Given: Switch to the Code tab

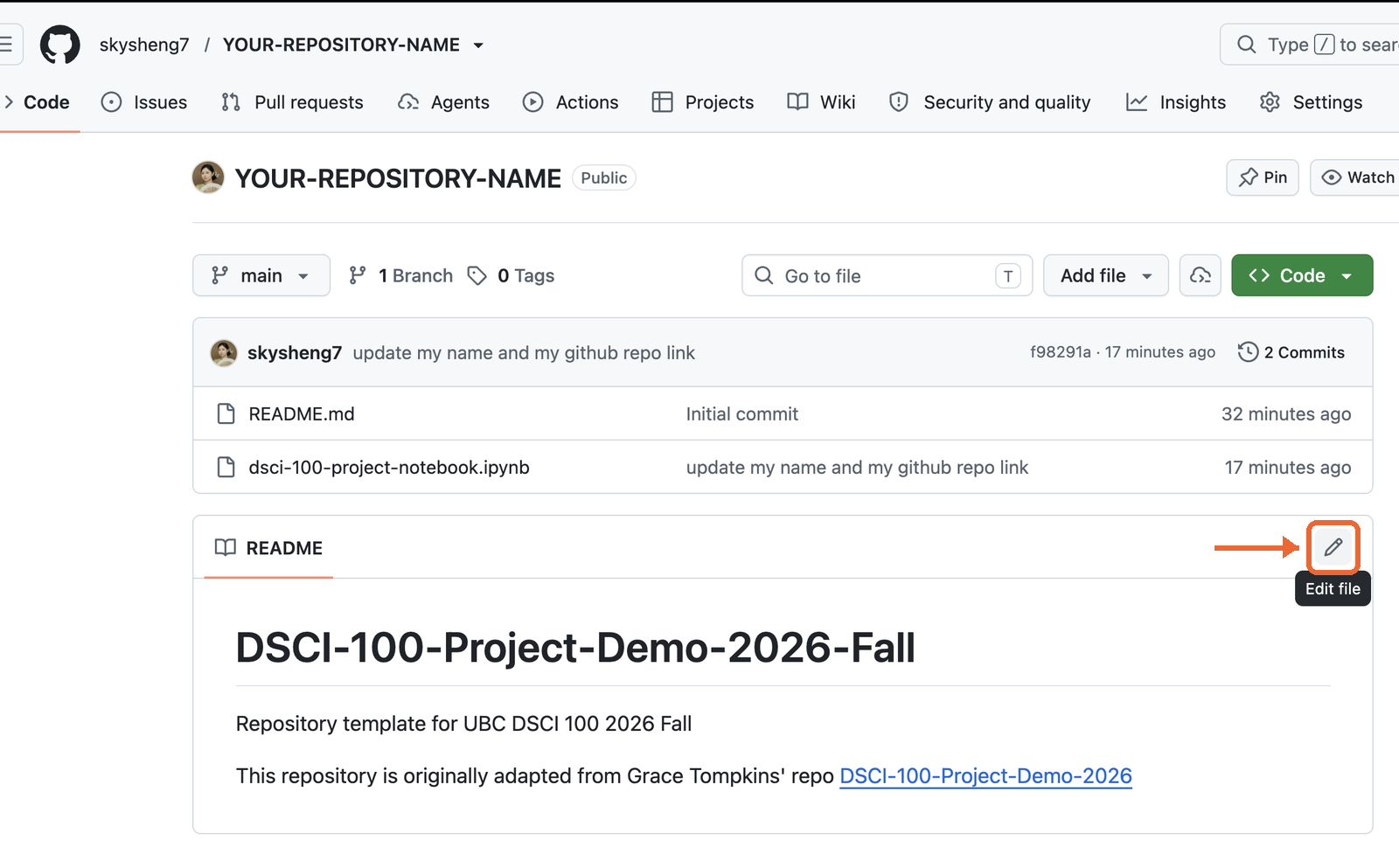Looking at the screenshot, I should [38, 102].
